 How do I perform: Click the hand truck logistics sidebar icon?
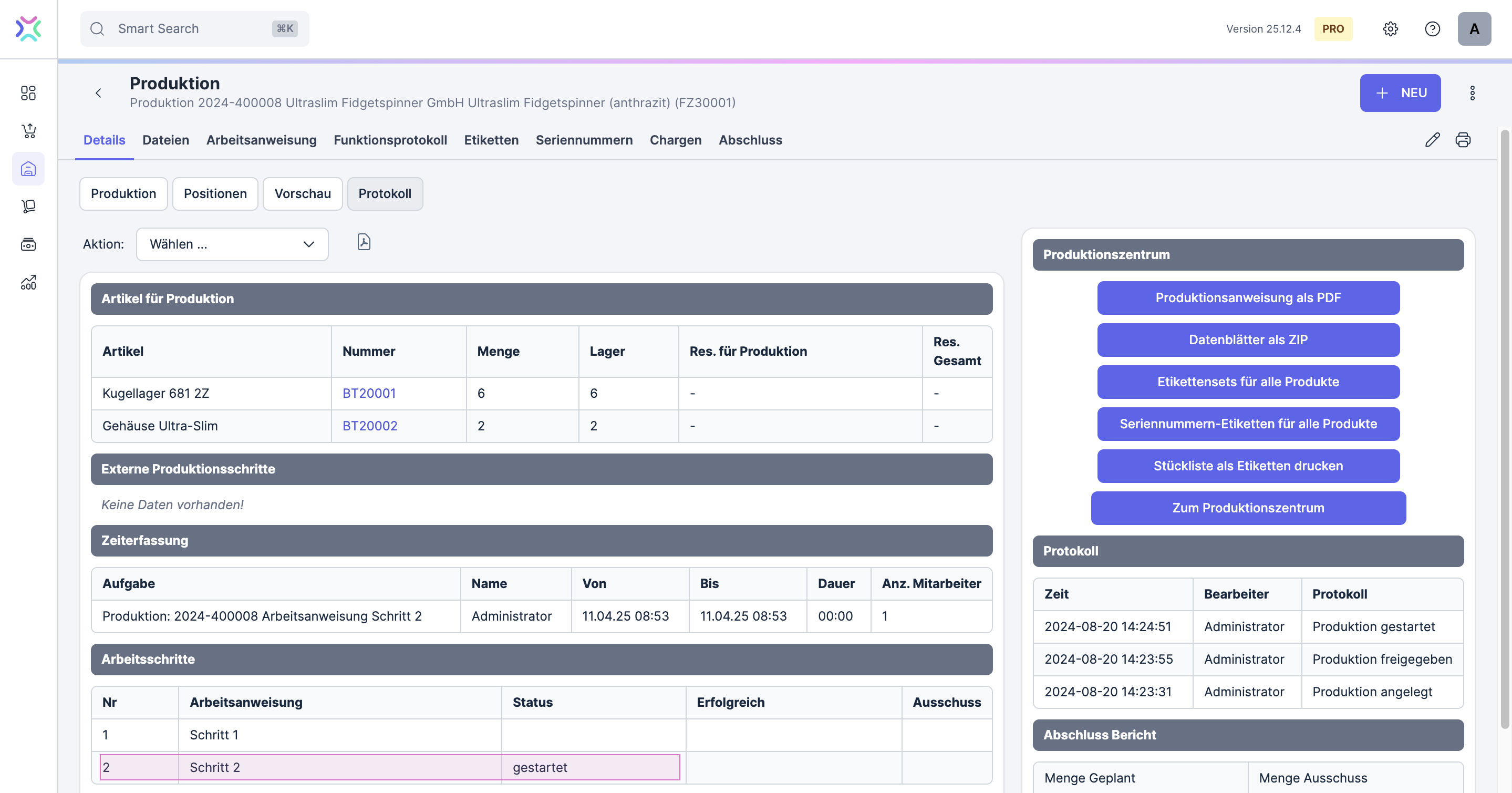click(x=28, y=207)
